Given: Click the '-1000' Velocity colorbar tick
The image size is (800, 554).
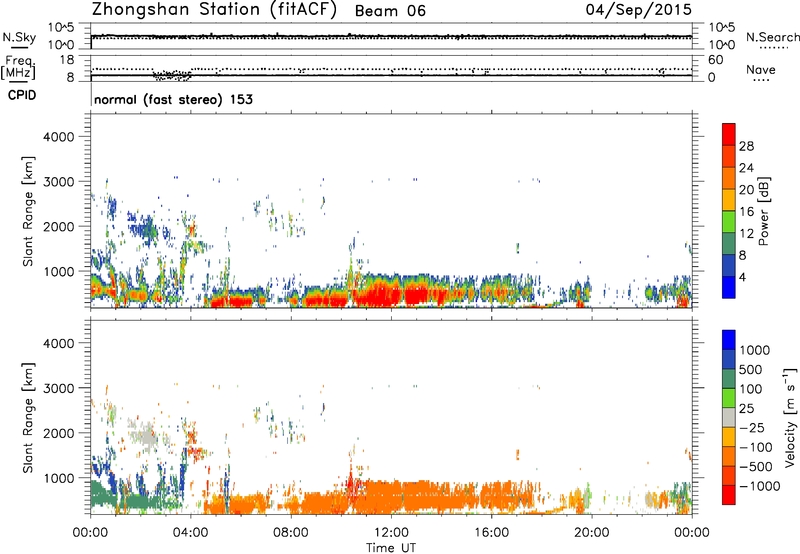Looking at the screenshot, I should tap(759, 486).
